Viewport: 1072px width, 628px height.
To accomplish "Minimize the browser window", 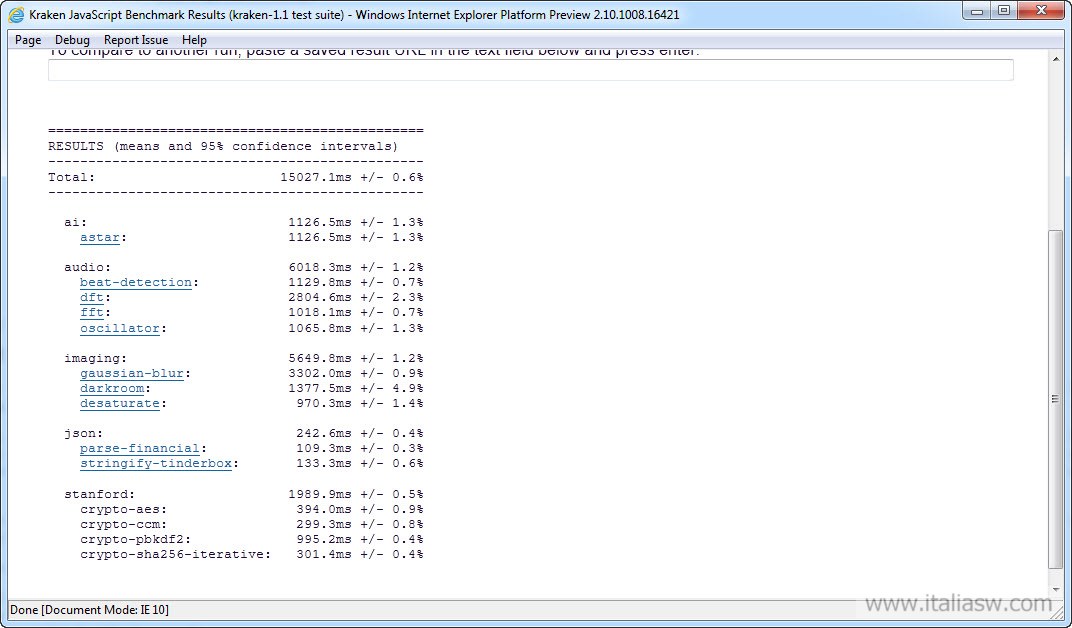I will [977, 11].
